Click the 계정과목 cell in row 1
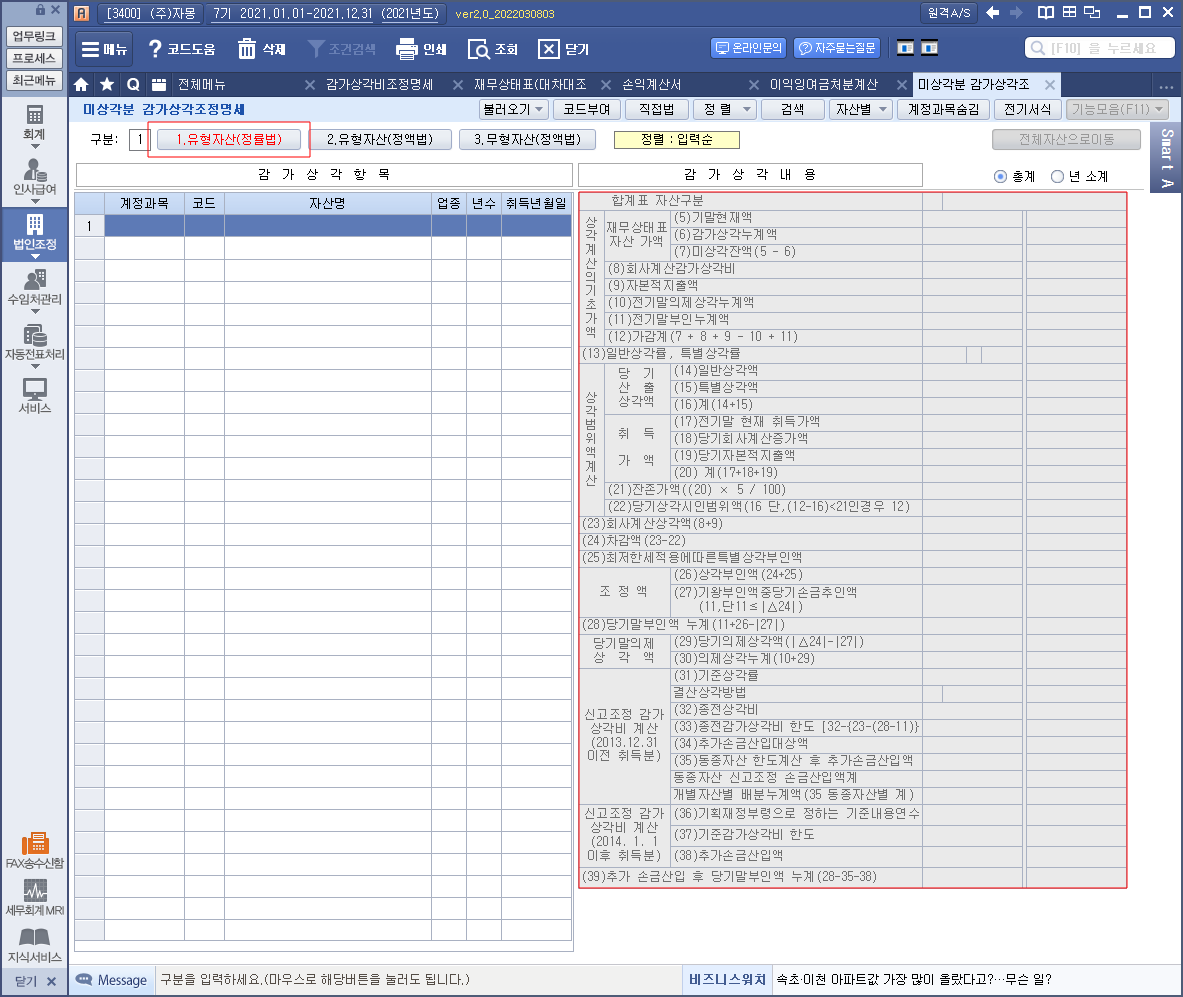1183x997 pixels. tap(144, 226)
